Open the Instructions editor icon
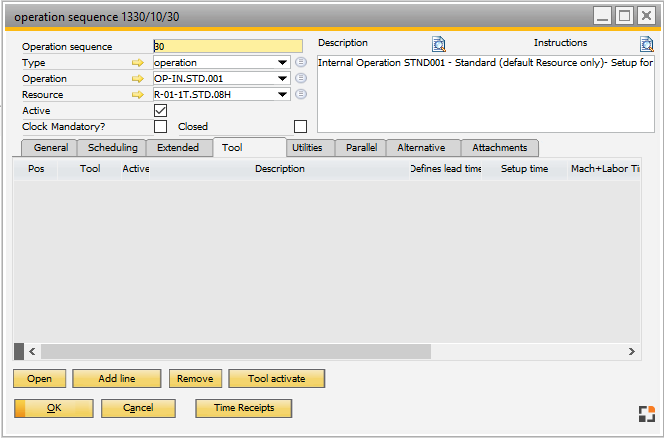The image size is (664, 438). [x=647, y=44]
